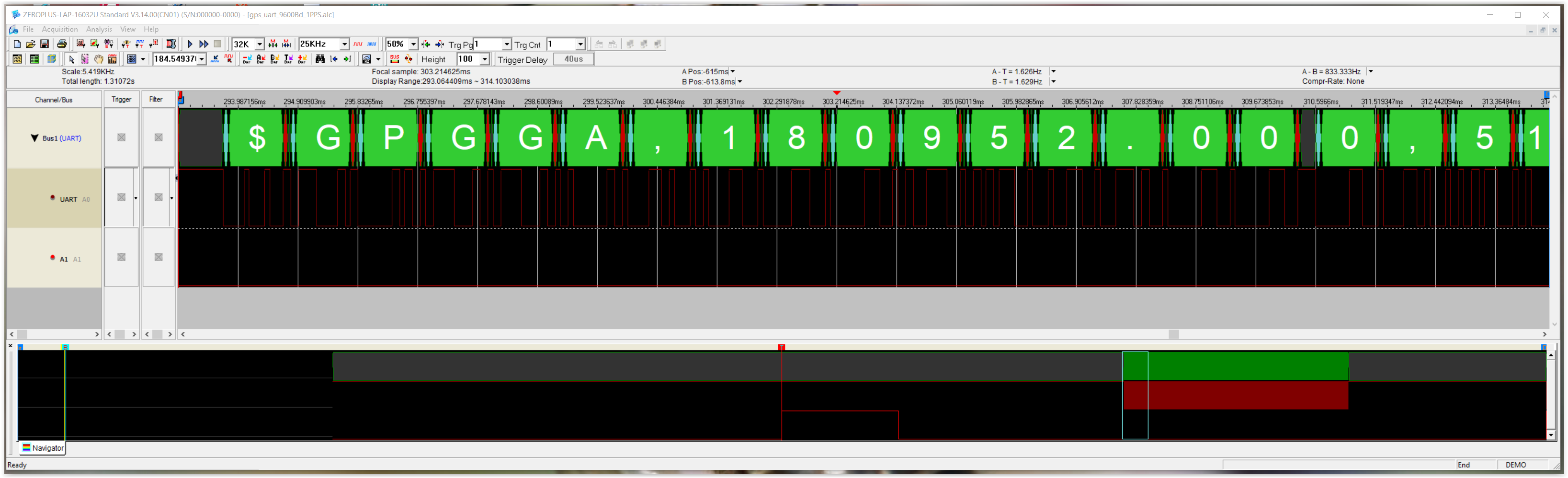Click the Trigger column header
Screen dimensions: 1568x478
122,99
